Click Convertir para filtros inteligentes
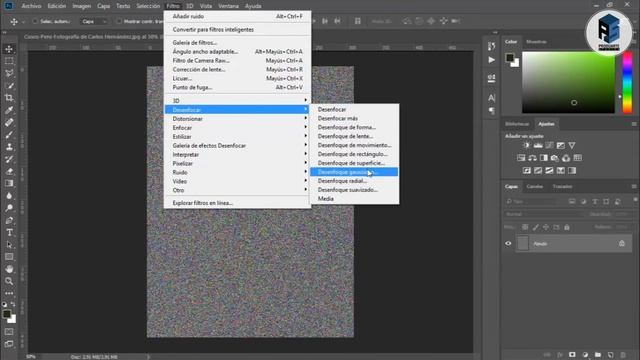Screen dimensions: 640x360 coord(237,30)
